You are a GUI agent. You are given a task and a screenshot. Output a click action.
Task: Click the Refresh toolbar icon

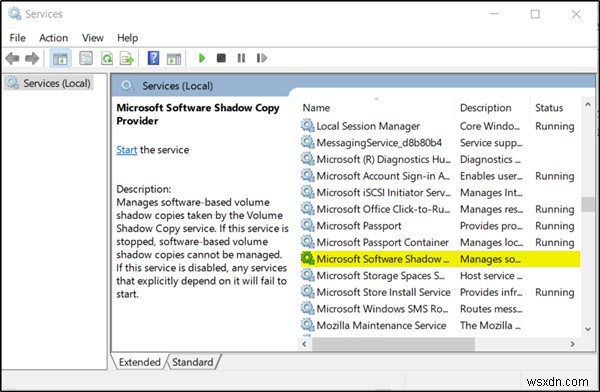(x=107, y=58)
